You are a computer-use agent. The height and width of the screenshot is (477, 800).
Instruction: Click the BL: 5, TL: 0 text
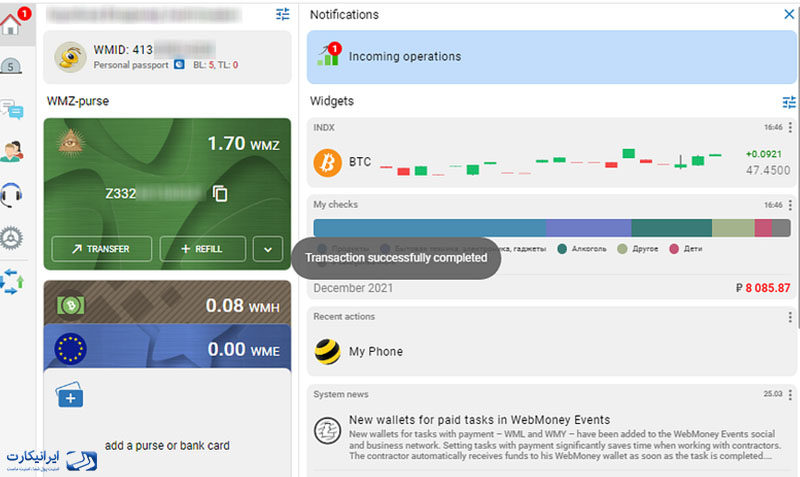215,65
